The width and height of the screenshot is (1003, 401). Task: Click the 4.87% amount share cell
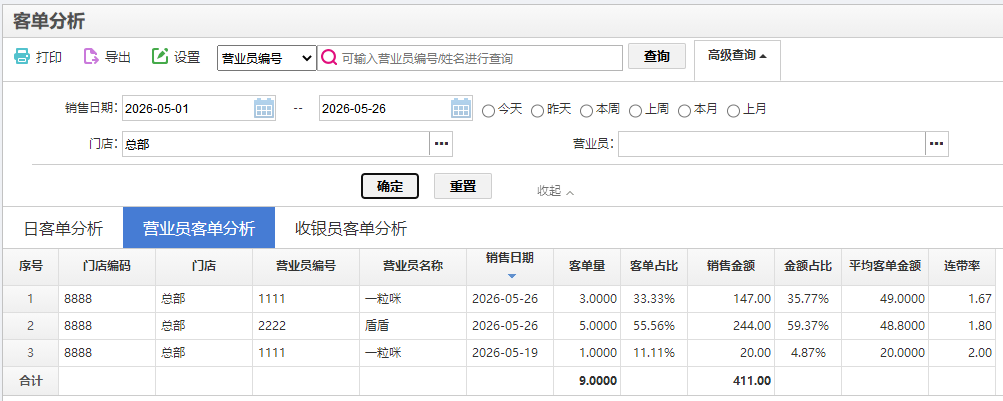pos(808,352)
